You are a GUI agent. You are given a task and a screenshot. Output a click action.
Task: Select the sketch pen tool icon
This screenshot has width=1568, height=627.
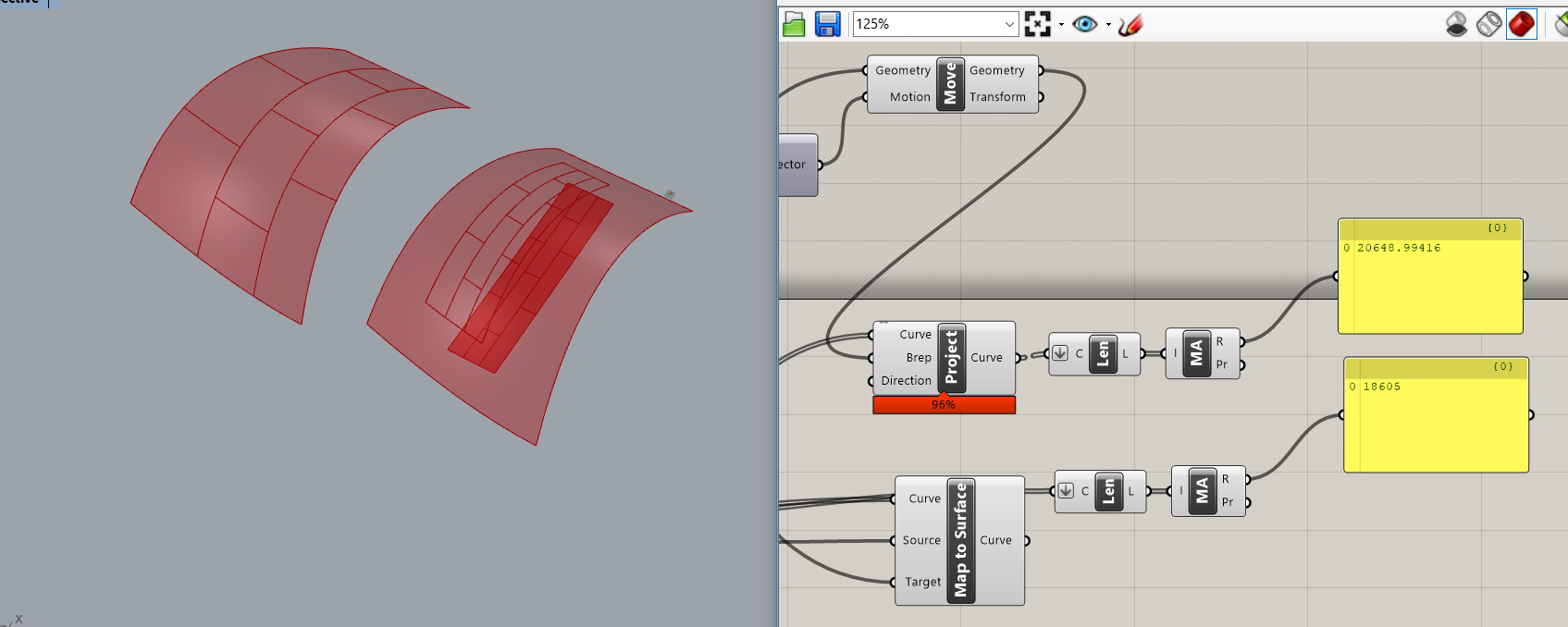(1130, 24)
